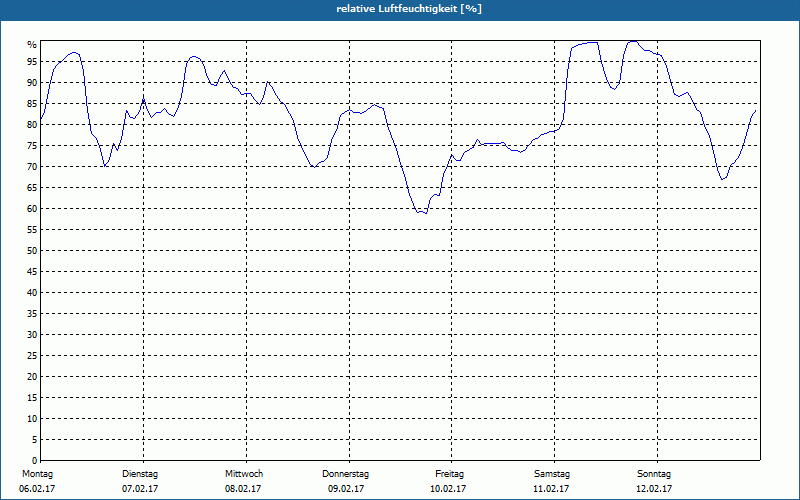Click the y-axis value 45
The width and height of the screenshot is (800, 500).
[32, 271]
